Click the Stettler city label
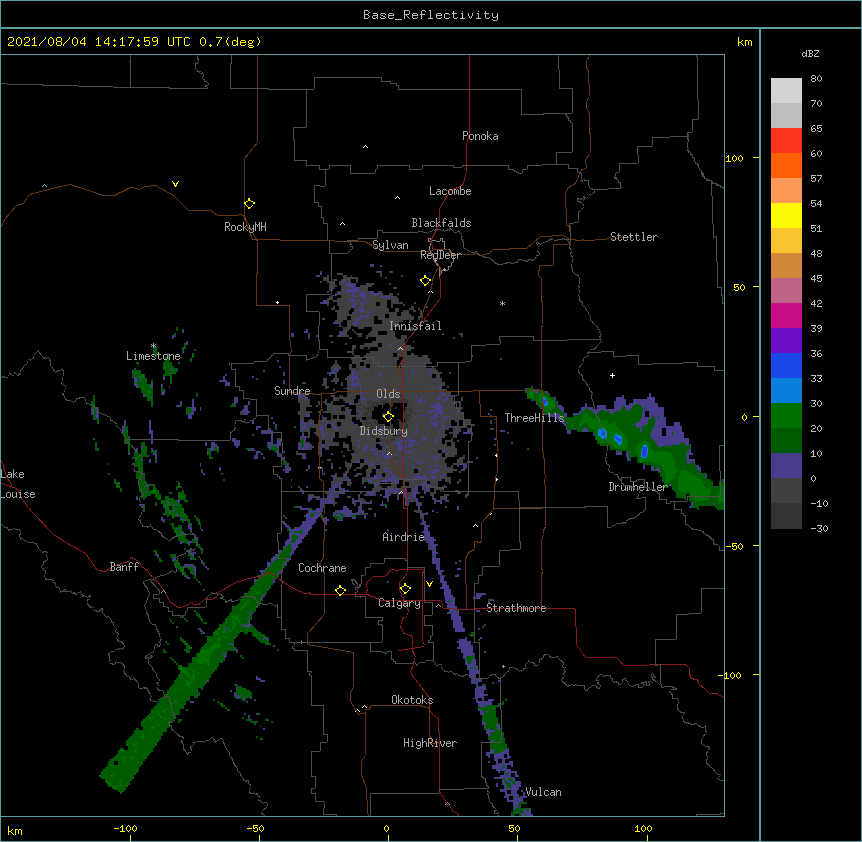862x842 pixels. [x=634, y=237]
